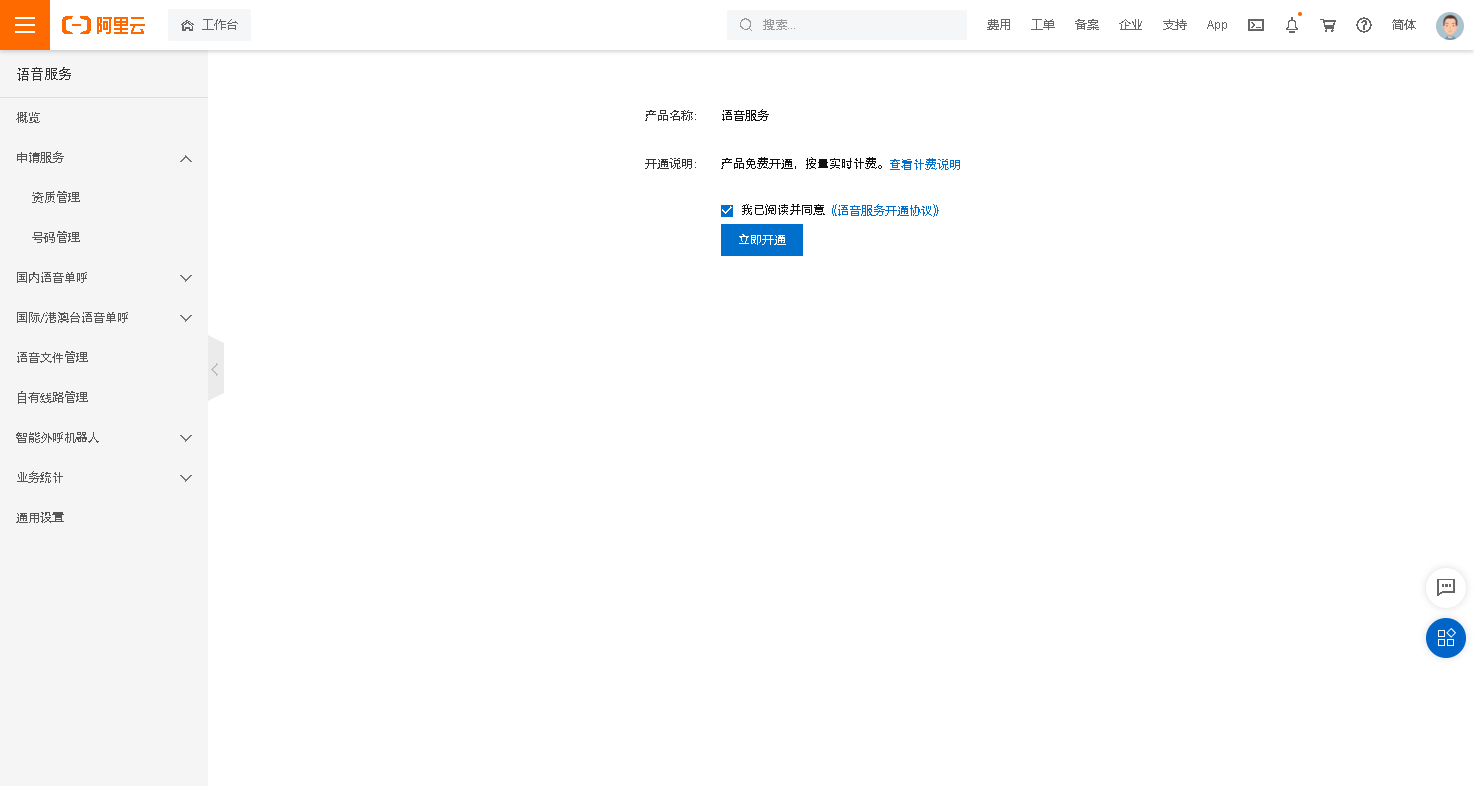
Task: Open the 查看计费说明 link
Action: pos(924,165)
